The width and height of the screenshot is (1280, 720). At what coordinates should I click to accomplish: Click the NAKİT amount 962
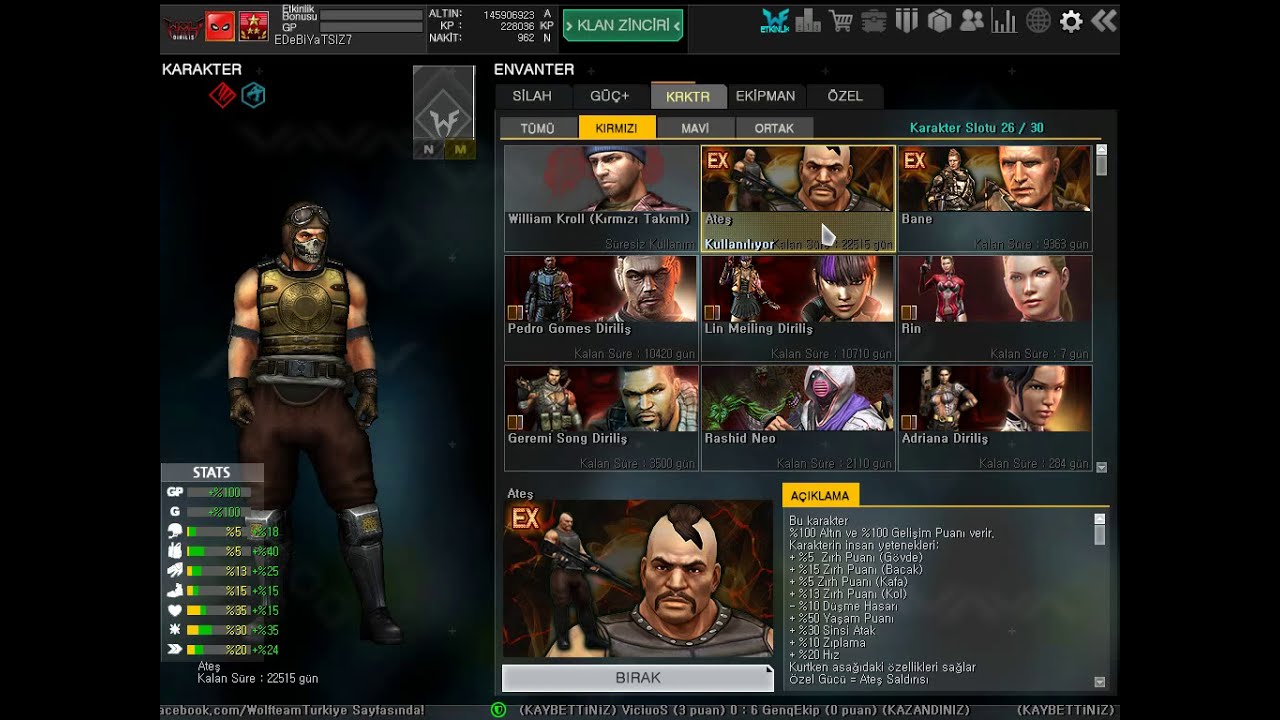pyautogui.click(x=526, y=38)
